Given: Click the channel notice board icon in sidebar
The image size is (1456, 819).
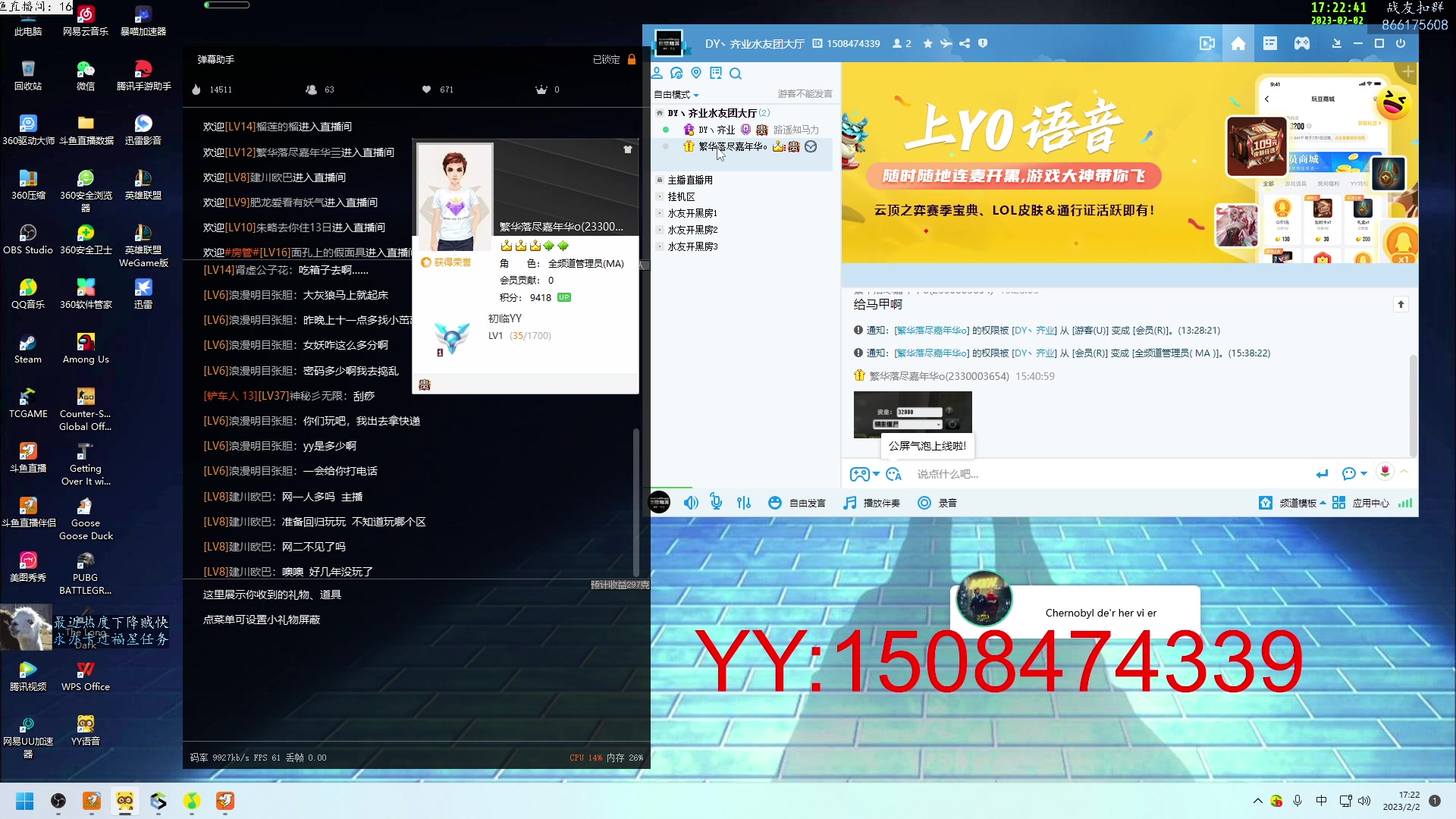Looking at the screenshot, I should coord(716,74).
